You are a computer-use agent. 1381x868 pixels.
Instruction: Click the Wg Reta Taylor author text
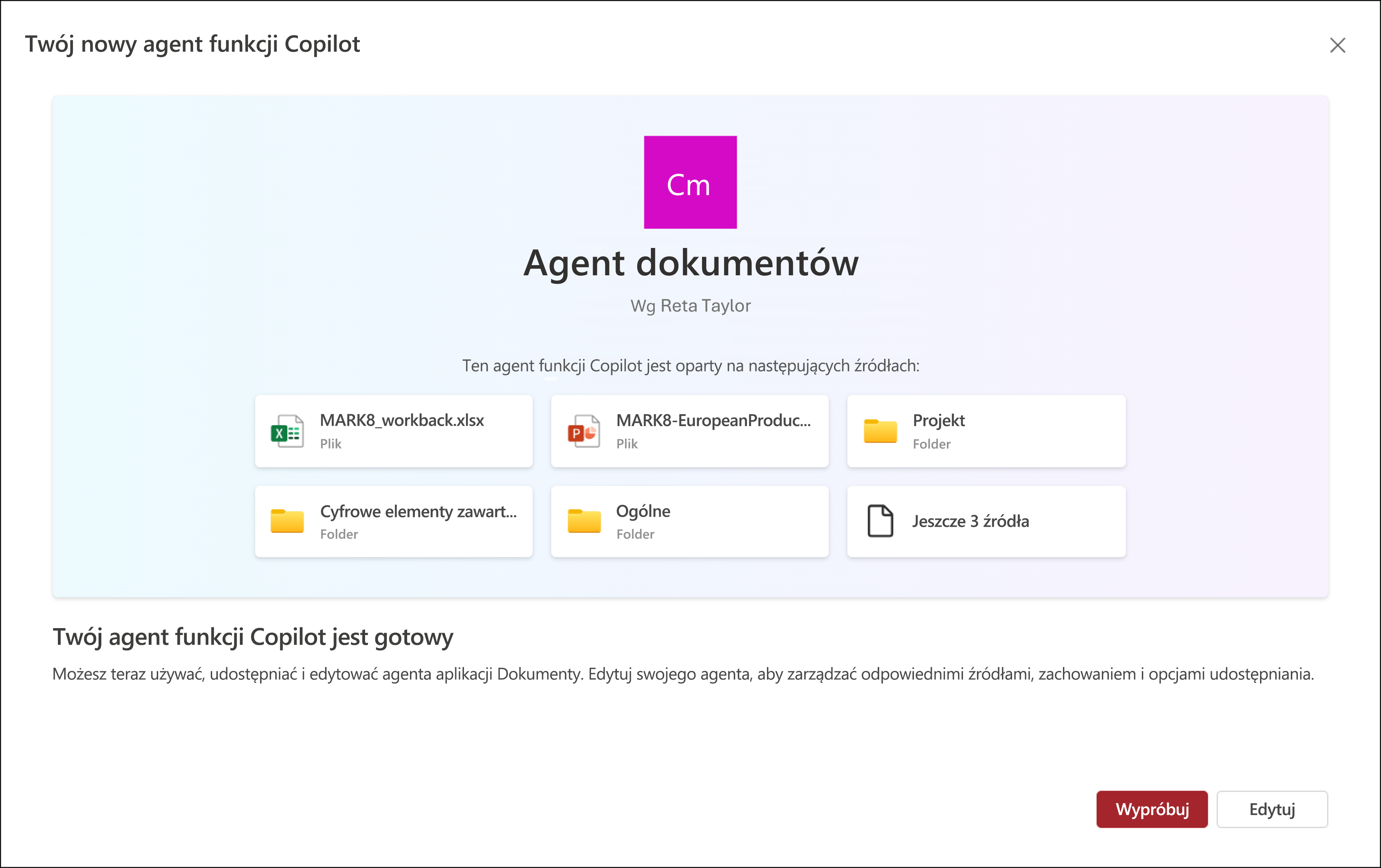(x=690, y=306)
